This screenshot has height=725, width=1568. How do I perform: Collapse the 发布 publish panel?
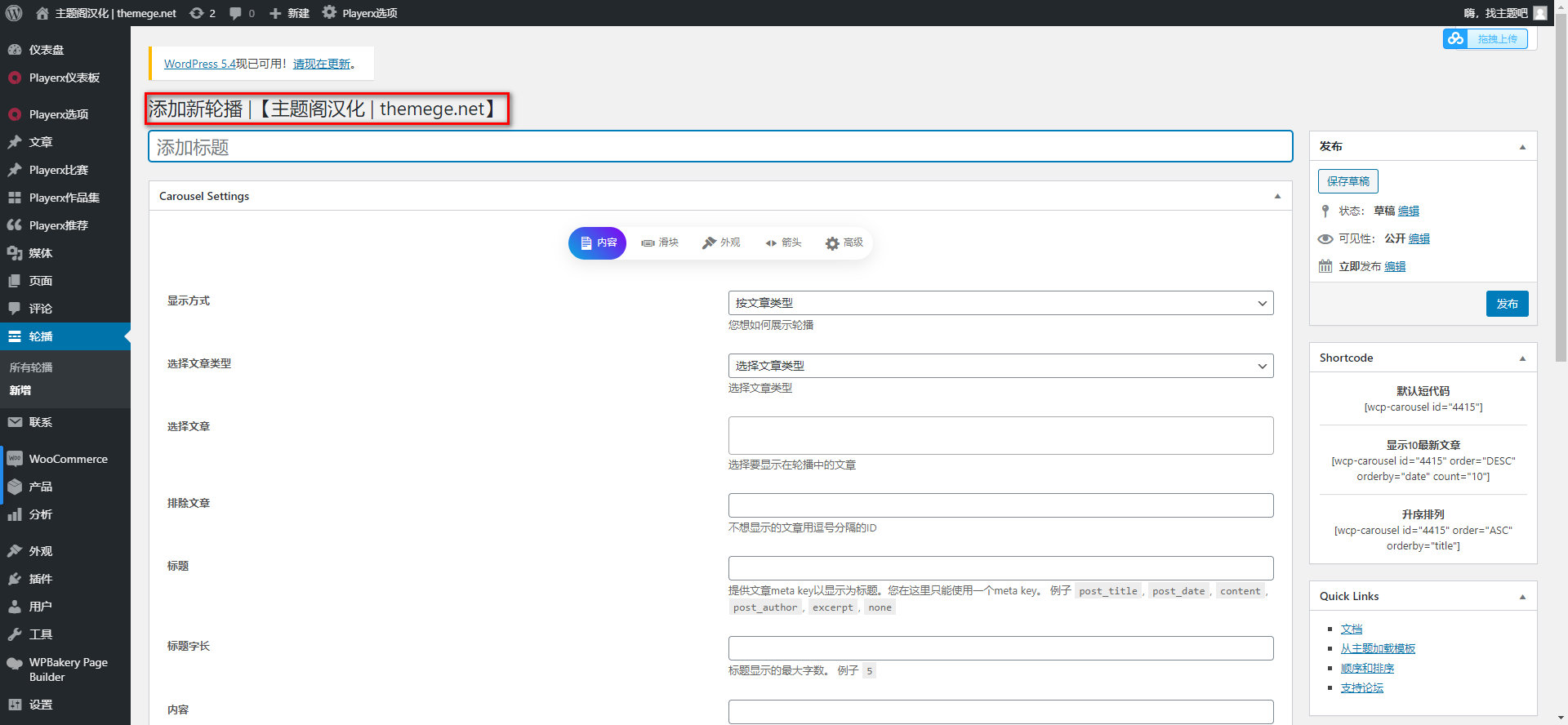point(1522,147)
